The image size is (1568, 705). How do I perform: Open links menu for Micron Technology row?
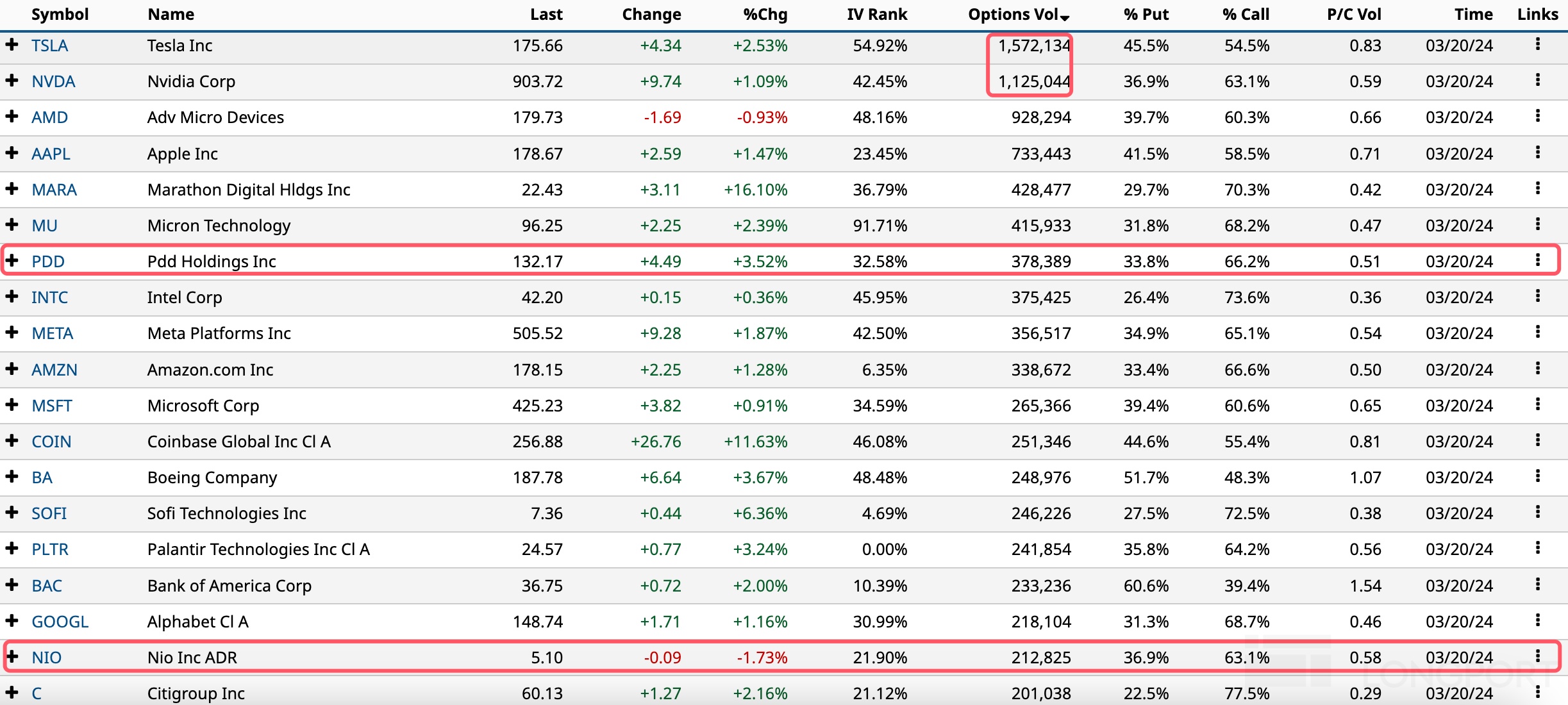[x=1537, y=224]
